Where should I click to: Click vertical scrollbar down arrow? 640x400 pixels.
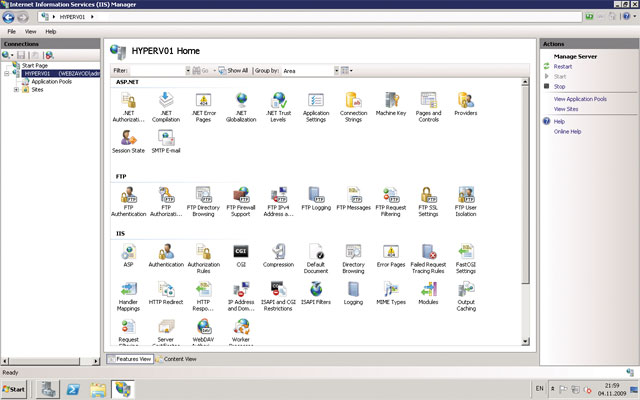(525, 341)
